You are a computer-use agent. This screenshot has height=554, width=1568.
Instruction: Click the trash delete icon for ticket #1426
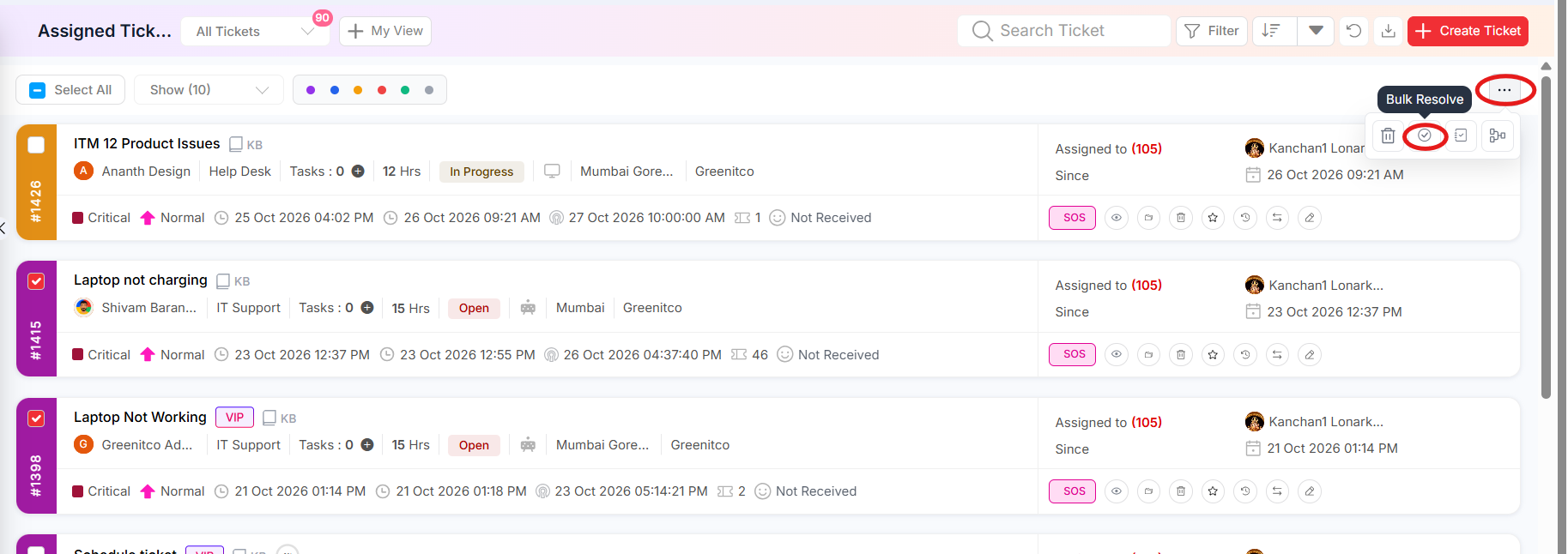(1181, 218)
